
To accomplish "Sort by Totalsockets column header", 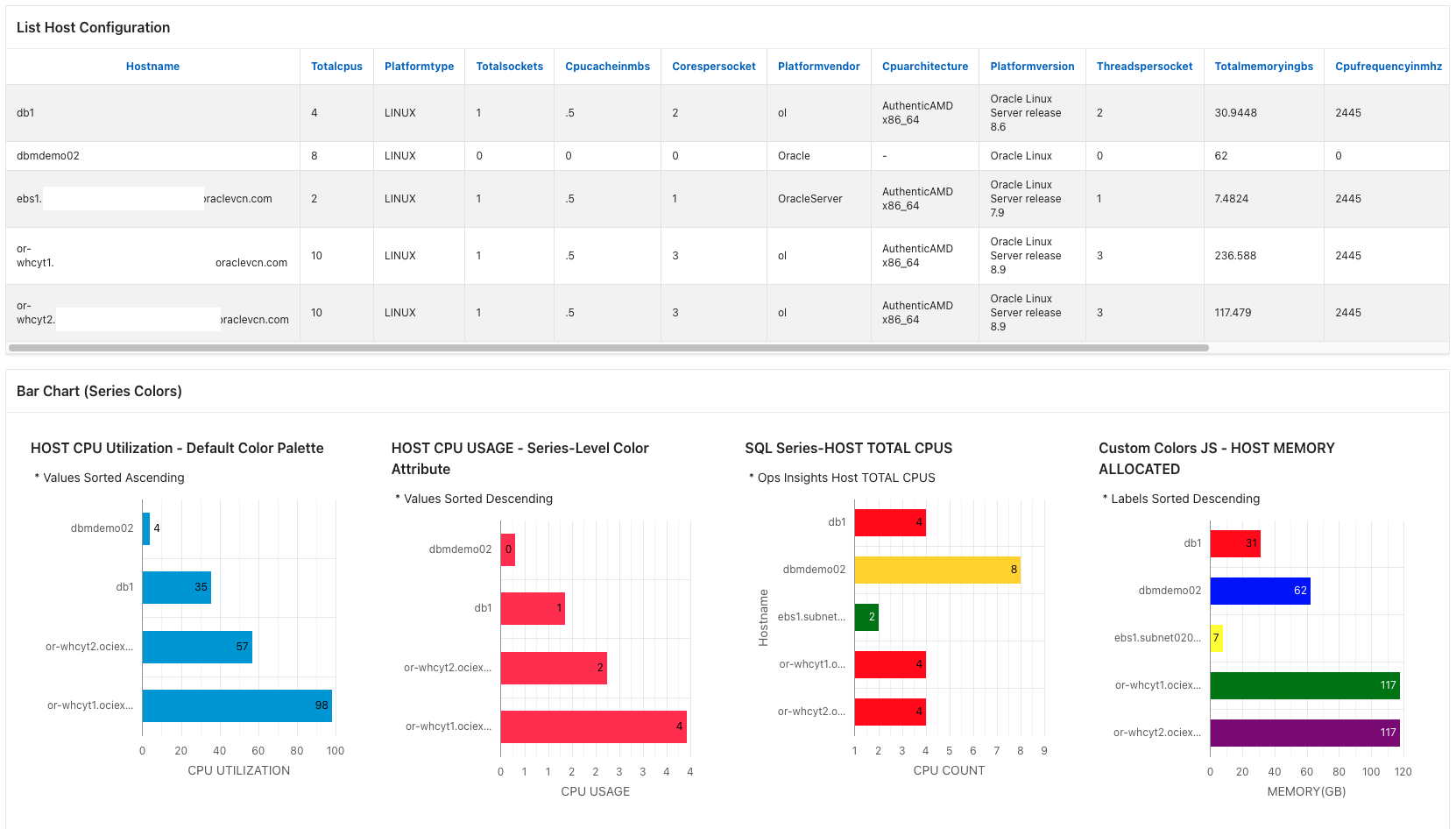I will 509,67.
